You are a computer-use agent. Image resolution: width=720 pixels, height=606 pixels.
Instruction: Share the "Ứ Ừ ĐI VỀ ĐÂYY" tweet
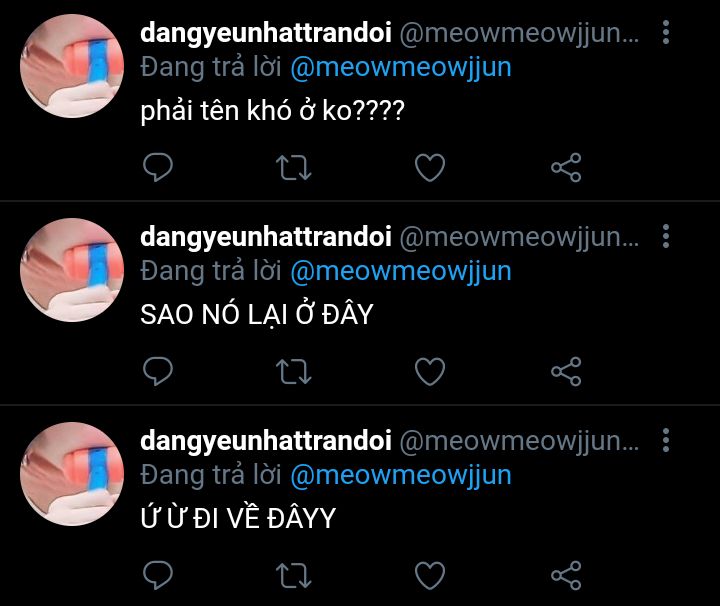566,575
